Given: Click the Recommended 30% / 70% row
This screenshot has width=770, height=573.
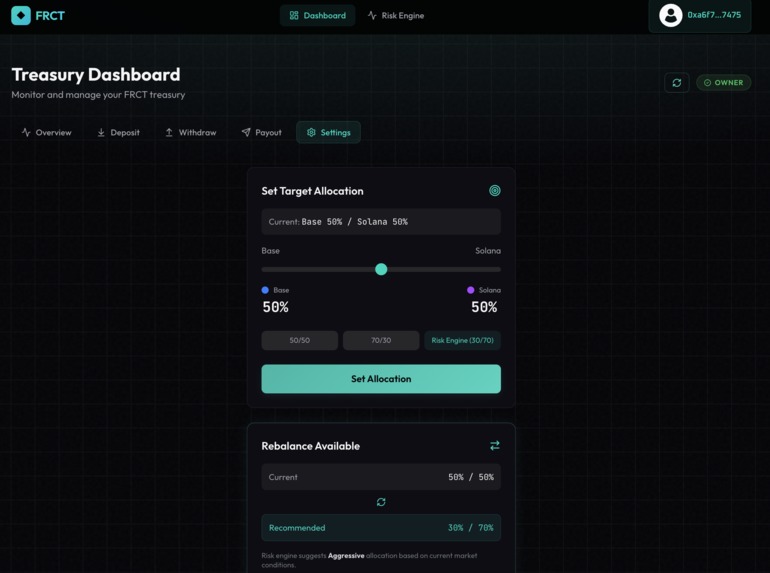Looking at the screenshot, I should 381,528.
